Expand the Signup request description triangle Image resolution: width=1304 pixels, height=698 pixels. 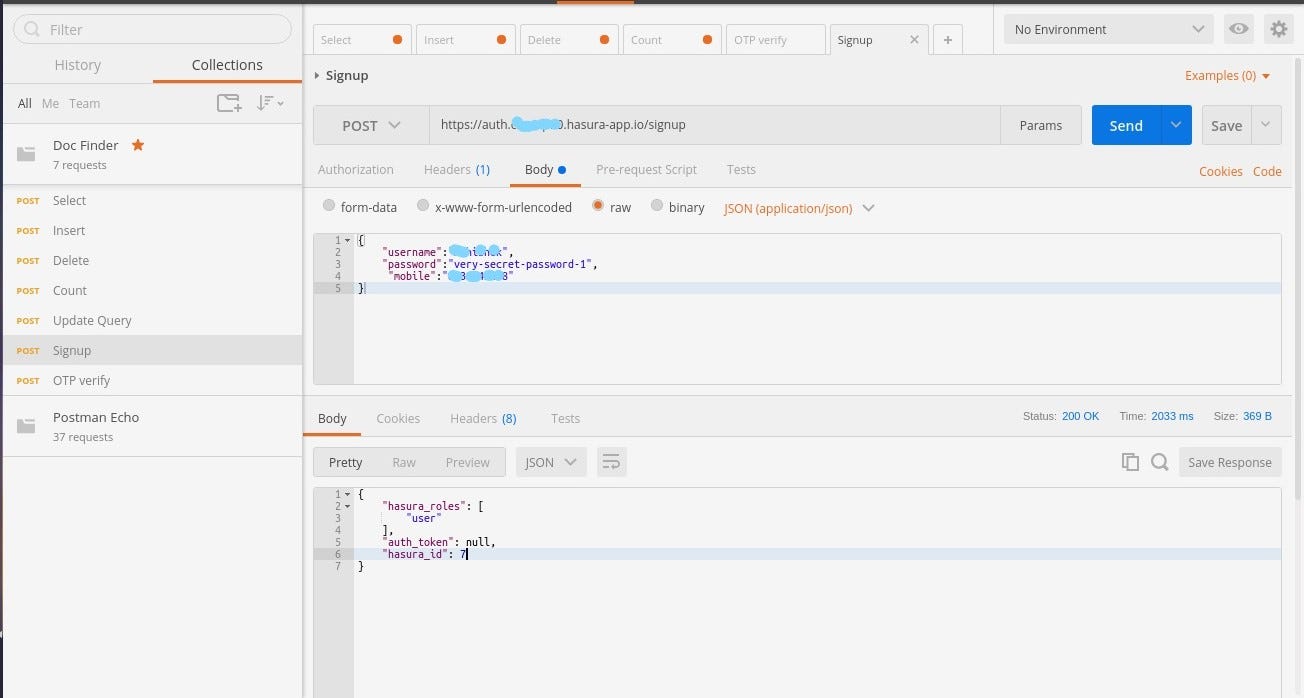[x=317, y=75]
